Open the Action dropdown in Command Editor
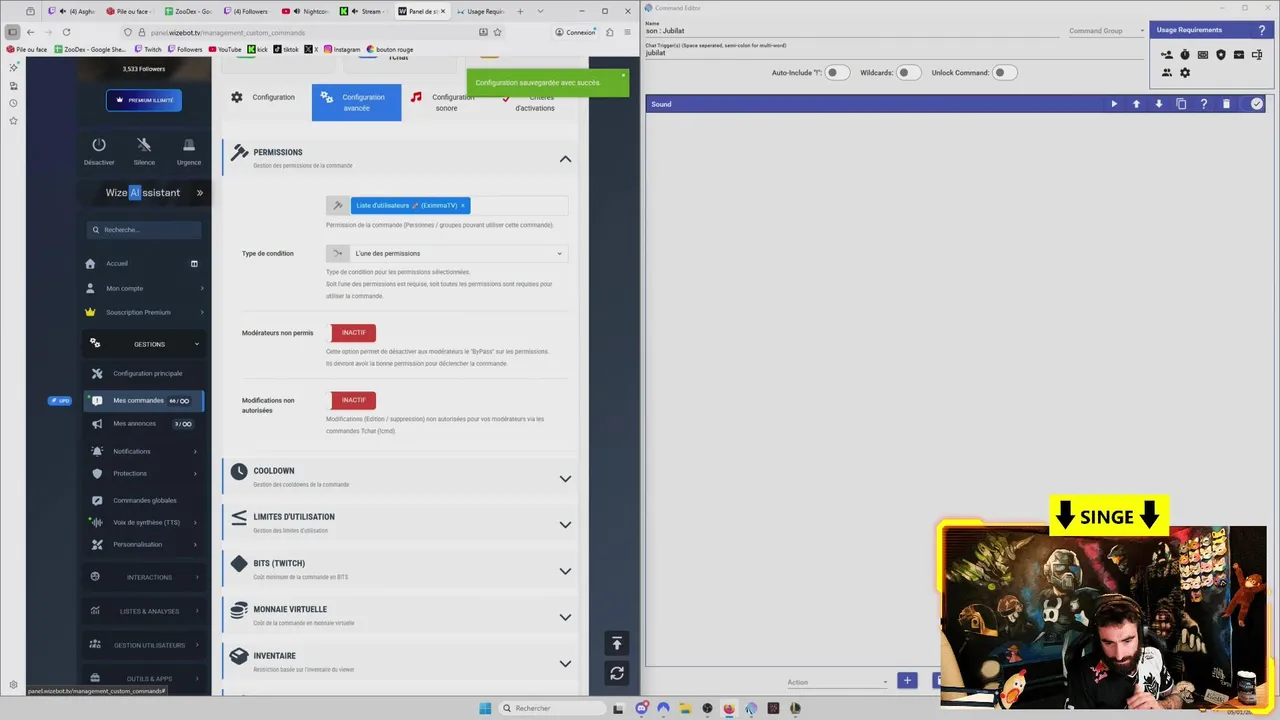The height and width of the screenshot is (720, 1280). pos(836,682)
